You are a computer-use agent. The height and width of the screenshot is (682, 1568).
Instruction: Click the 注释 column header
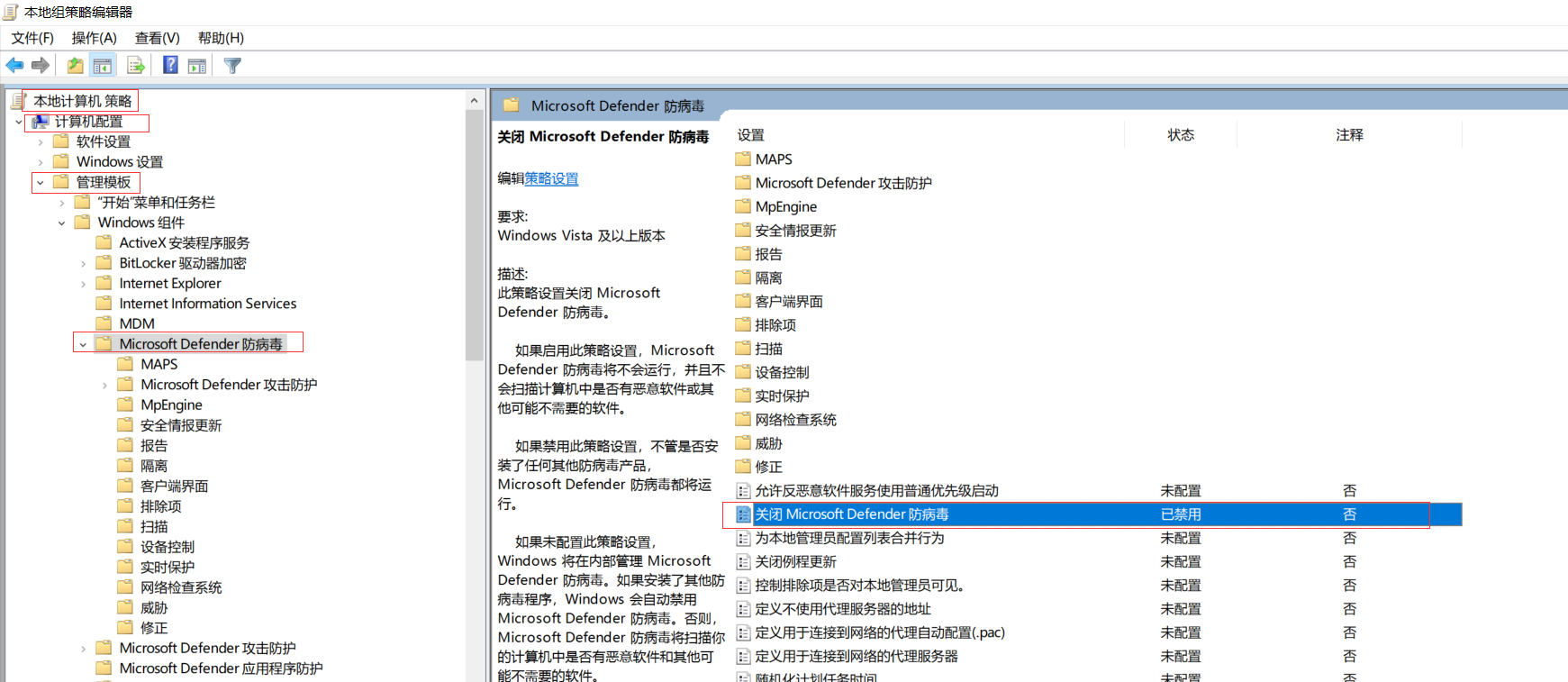pos(1349,135)
